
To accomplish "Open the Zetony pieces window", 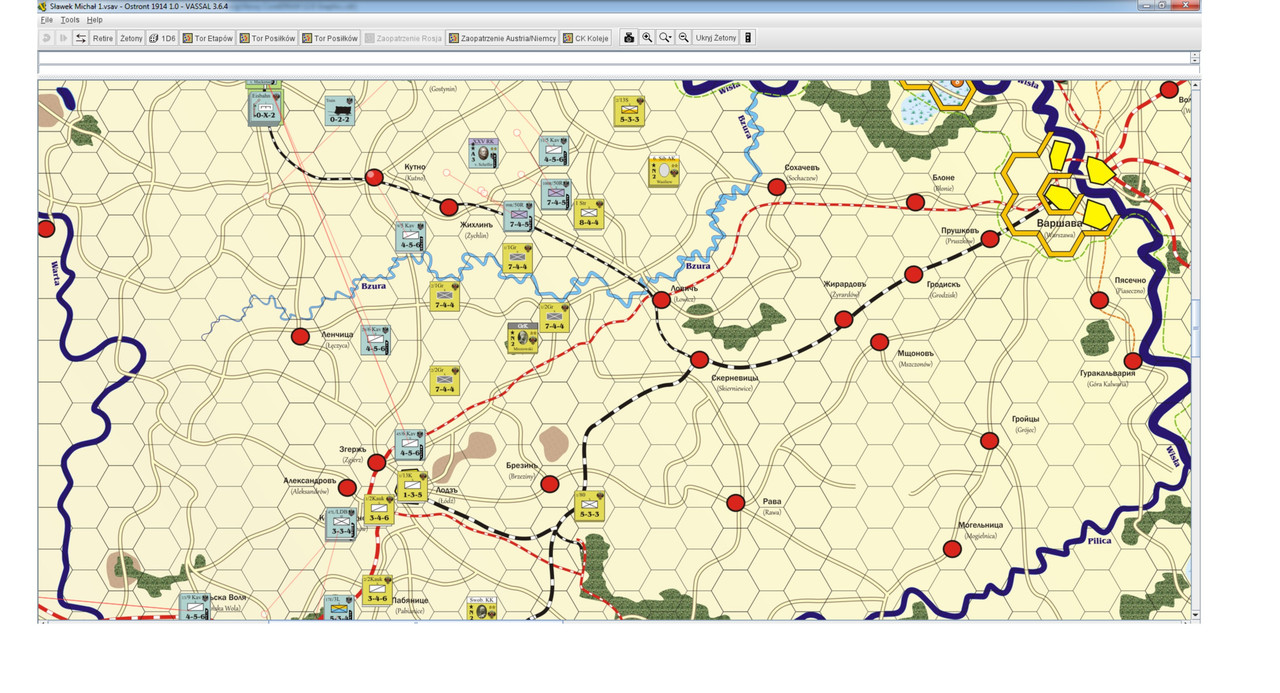I will (131, 38).
